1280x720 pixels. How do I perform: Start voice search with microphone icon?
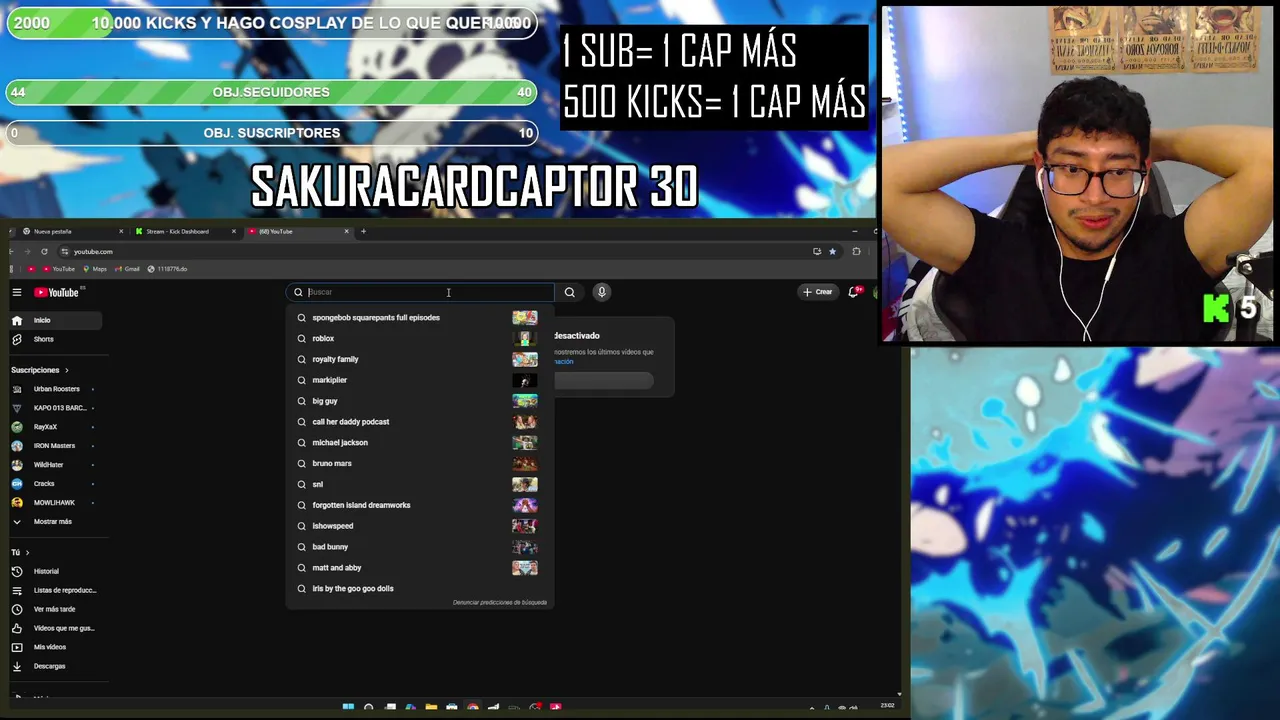[x=601, y=292]
